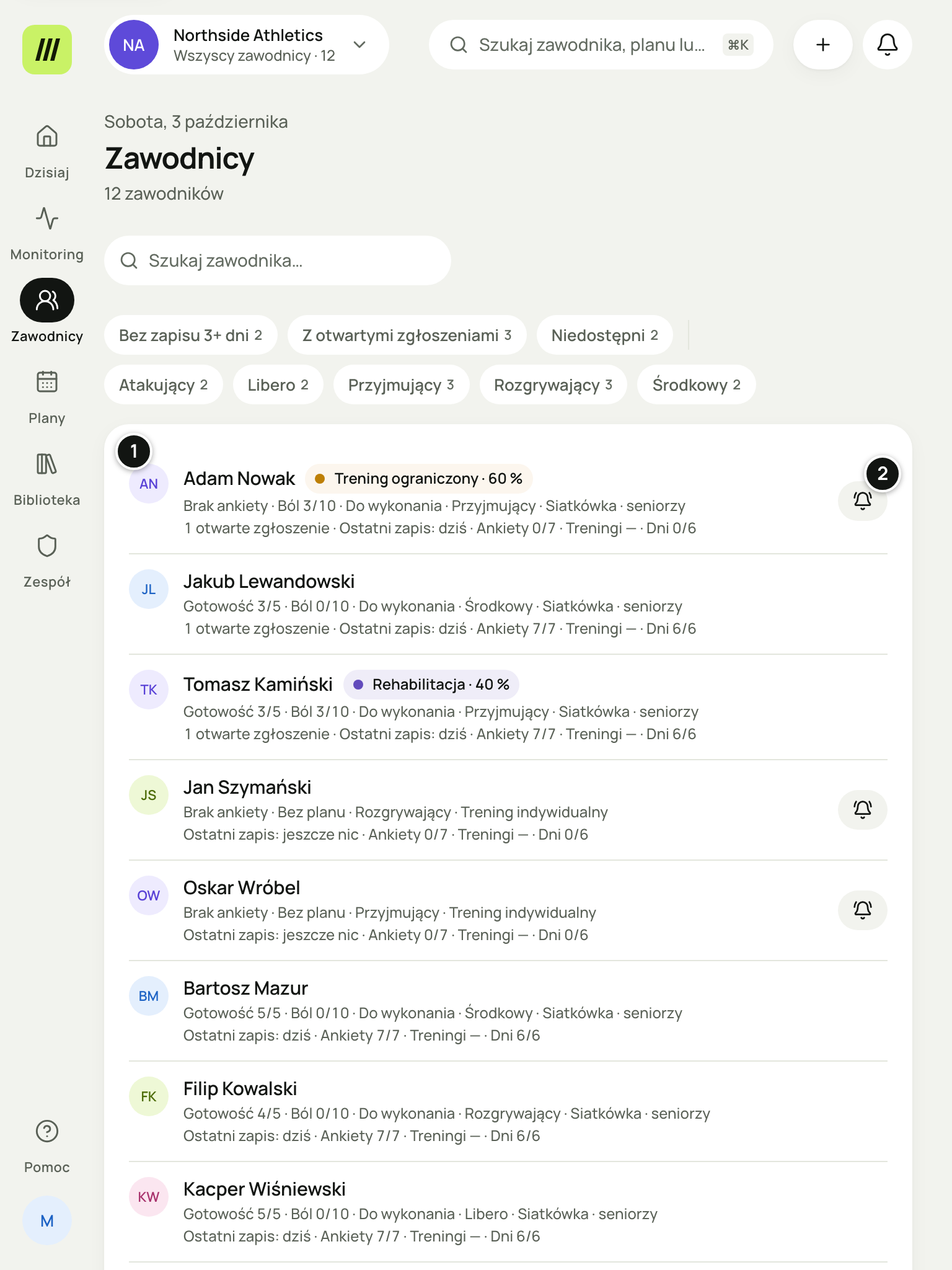Go to Monitoring section
952x1270 pixels.
[x=47, y=233]
